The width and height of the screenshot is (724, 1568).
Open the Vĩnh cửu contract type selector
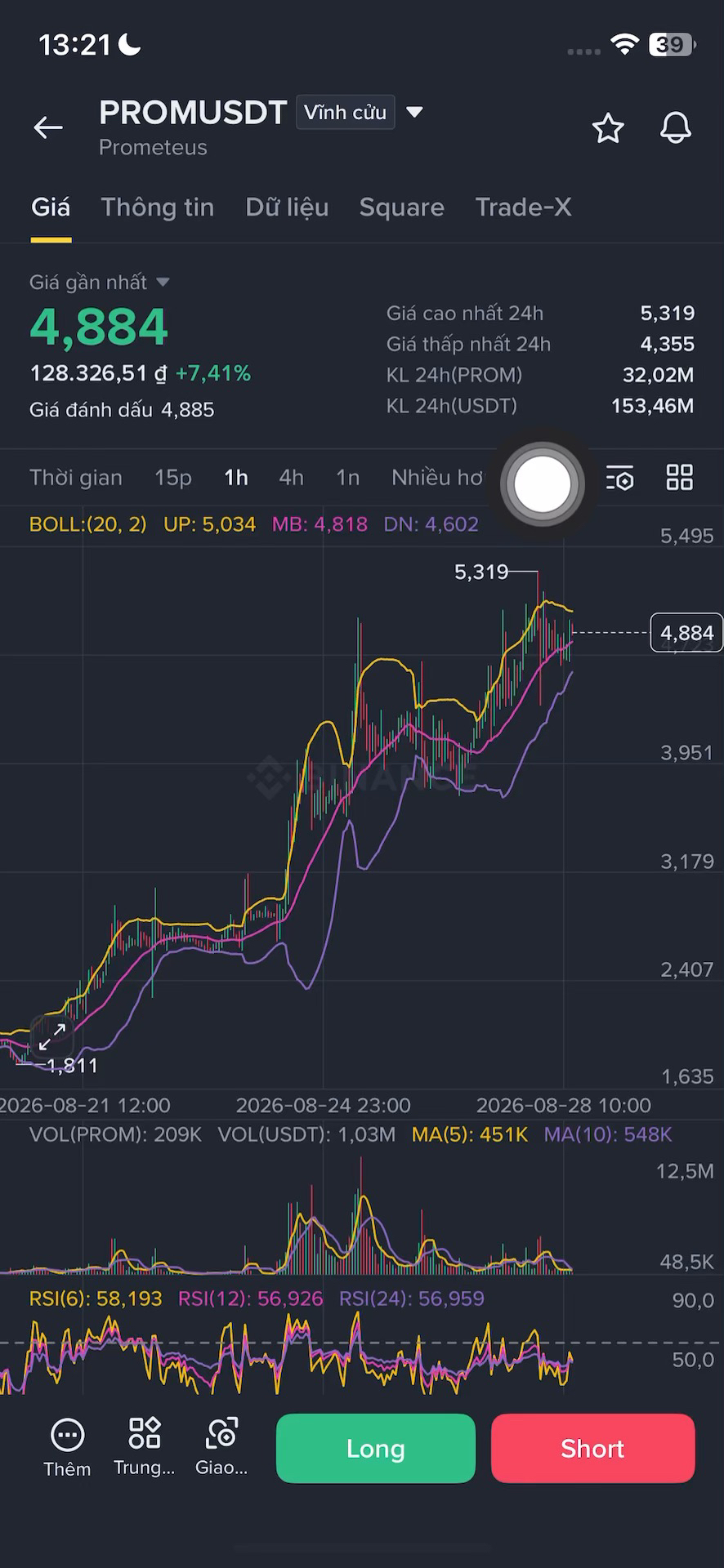[345, 113]
